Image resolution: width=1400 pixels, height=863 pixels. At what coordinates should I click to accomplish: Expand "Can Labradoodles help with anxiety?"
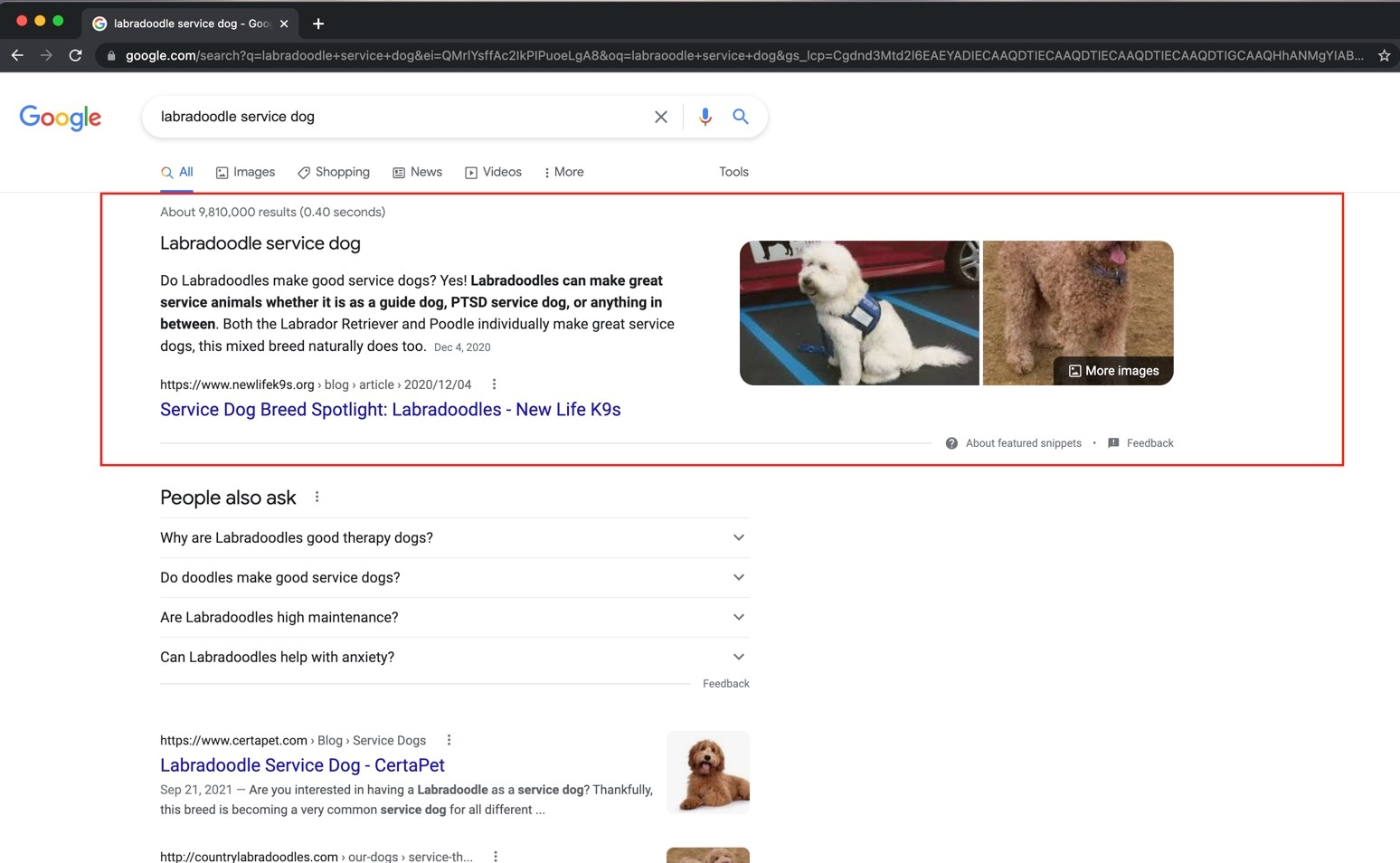pyautogui.click(x=454, y=657)
